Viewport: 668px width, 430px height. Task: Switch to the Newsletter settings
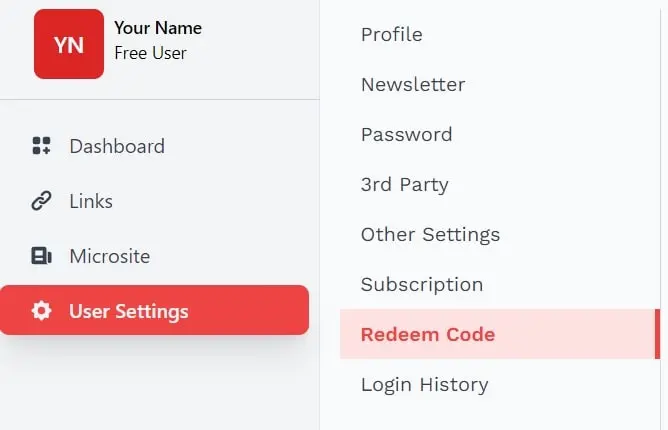[x=413, y=84]
